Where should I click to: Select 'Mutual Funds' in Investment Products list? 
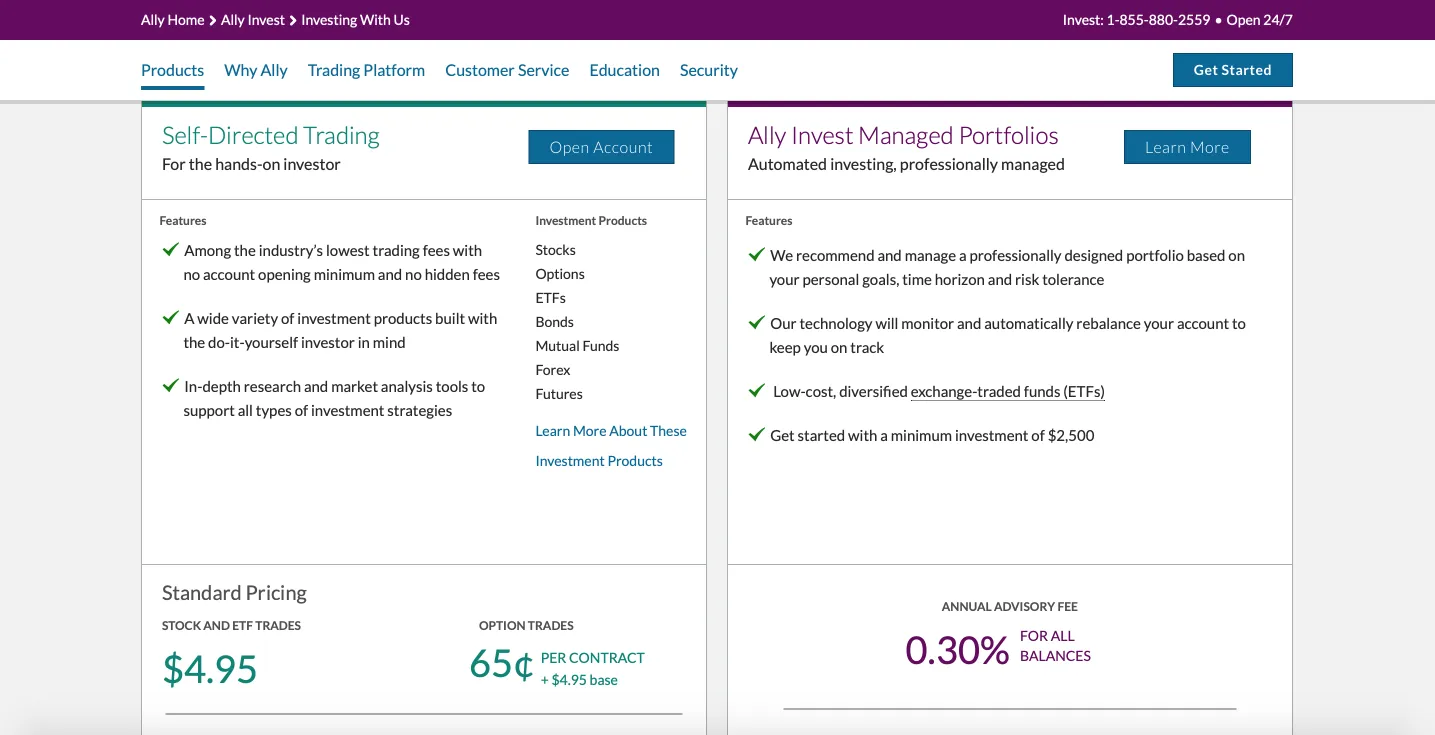click(577, 346)
